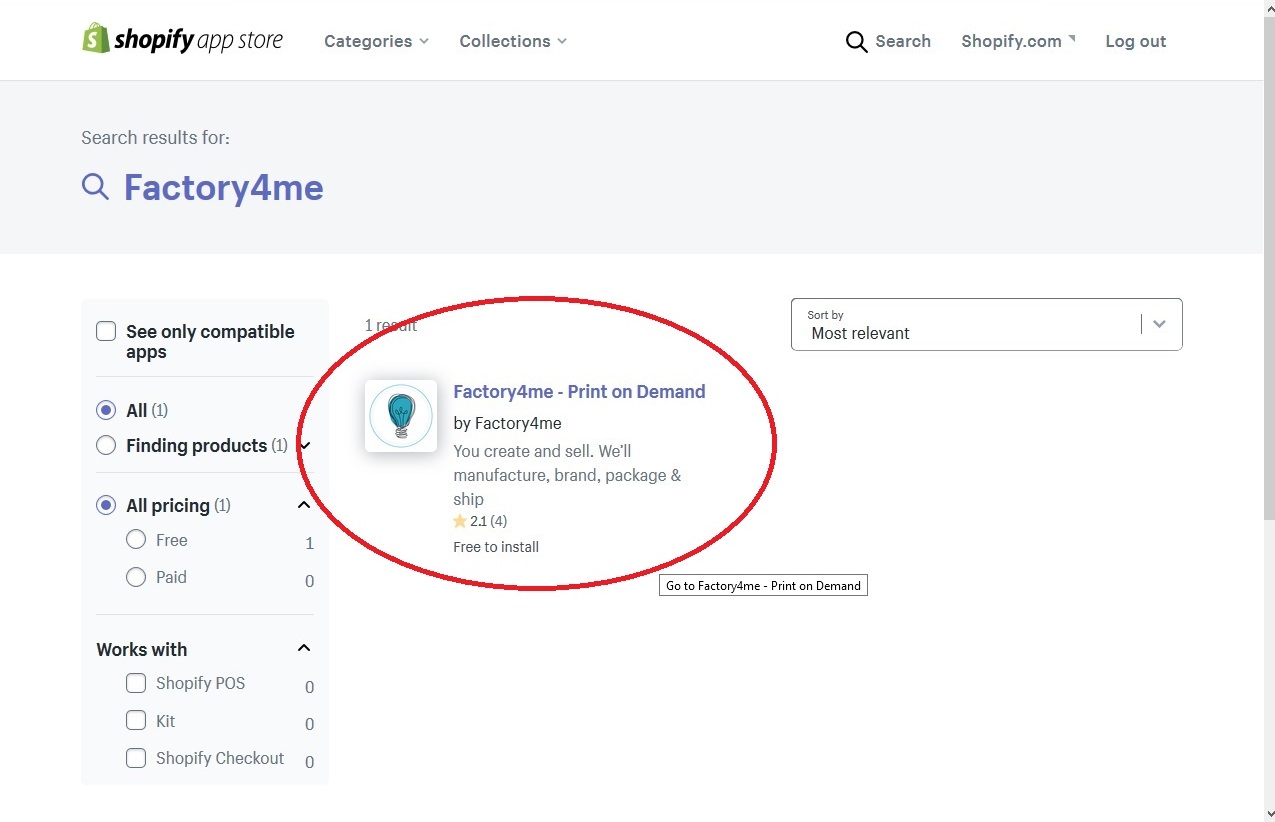Viewport: 1275px width, 822px height.
Task: Select the All pricing radio button
Action: (x=106, y=505)
